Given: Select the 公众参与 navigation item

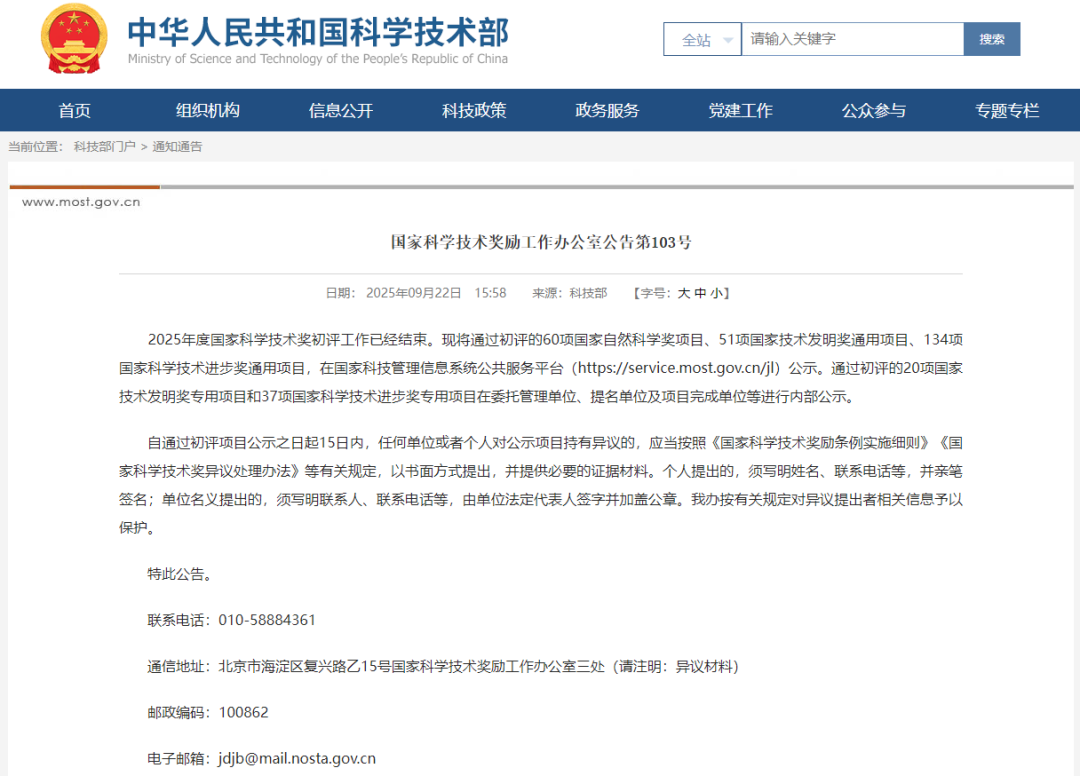Looking at the screenshot, I should [x=874, y=110].
